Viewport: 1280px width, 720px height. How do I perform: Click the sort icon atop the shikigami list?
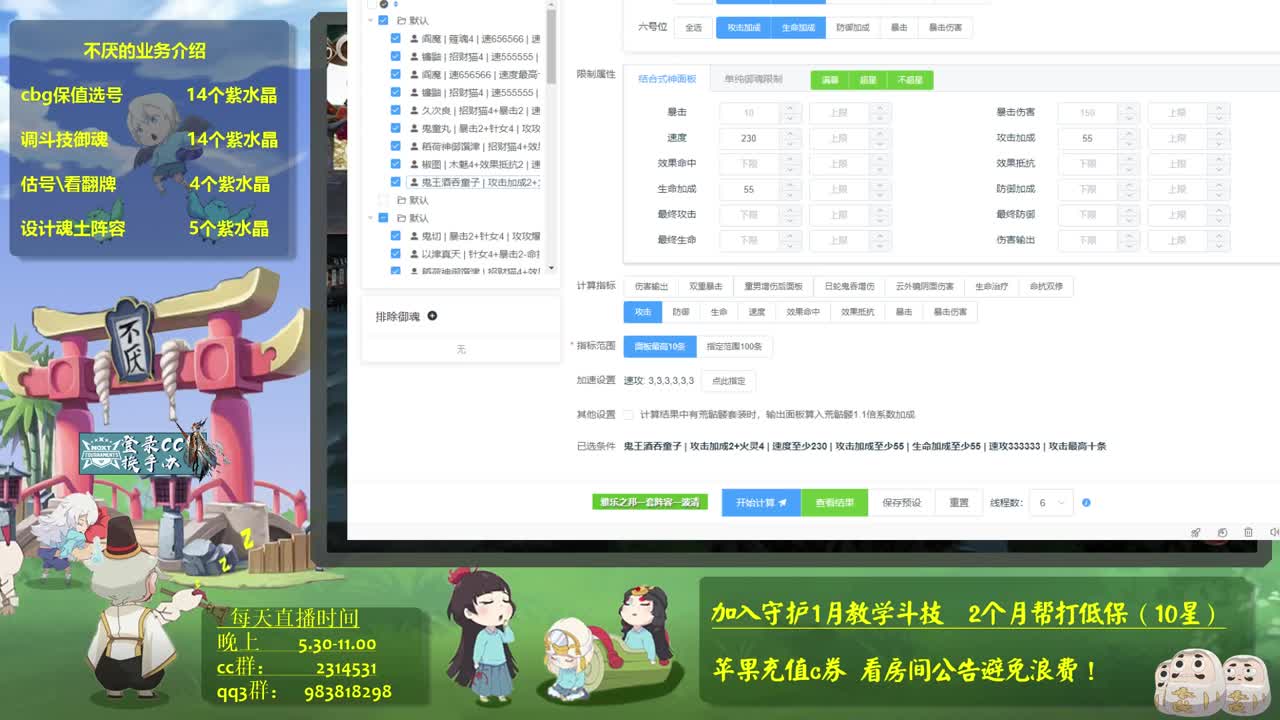click(396, 4)
